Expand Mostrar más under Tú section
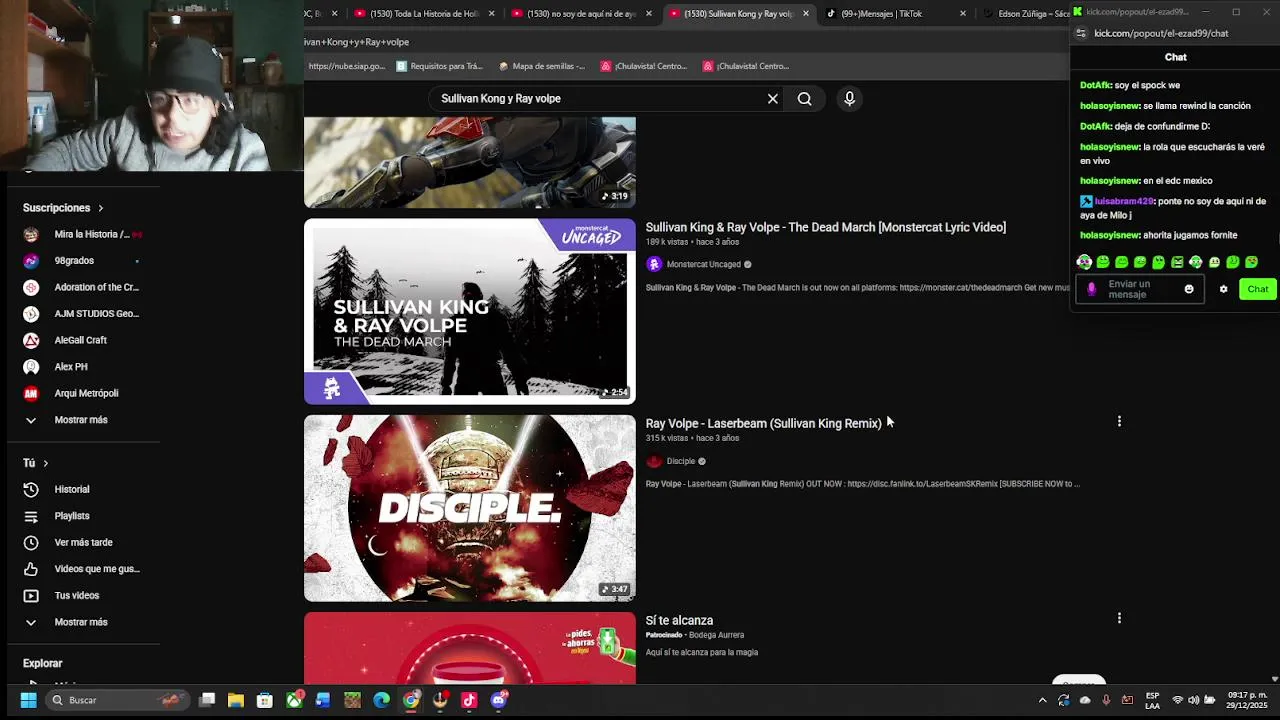This screenshot has width=1280, height=720. 81,622
